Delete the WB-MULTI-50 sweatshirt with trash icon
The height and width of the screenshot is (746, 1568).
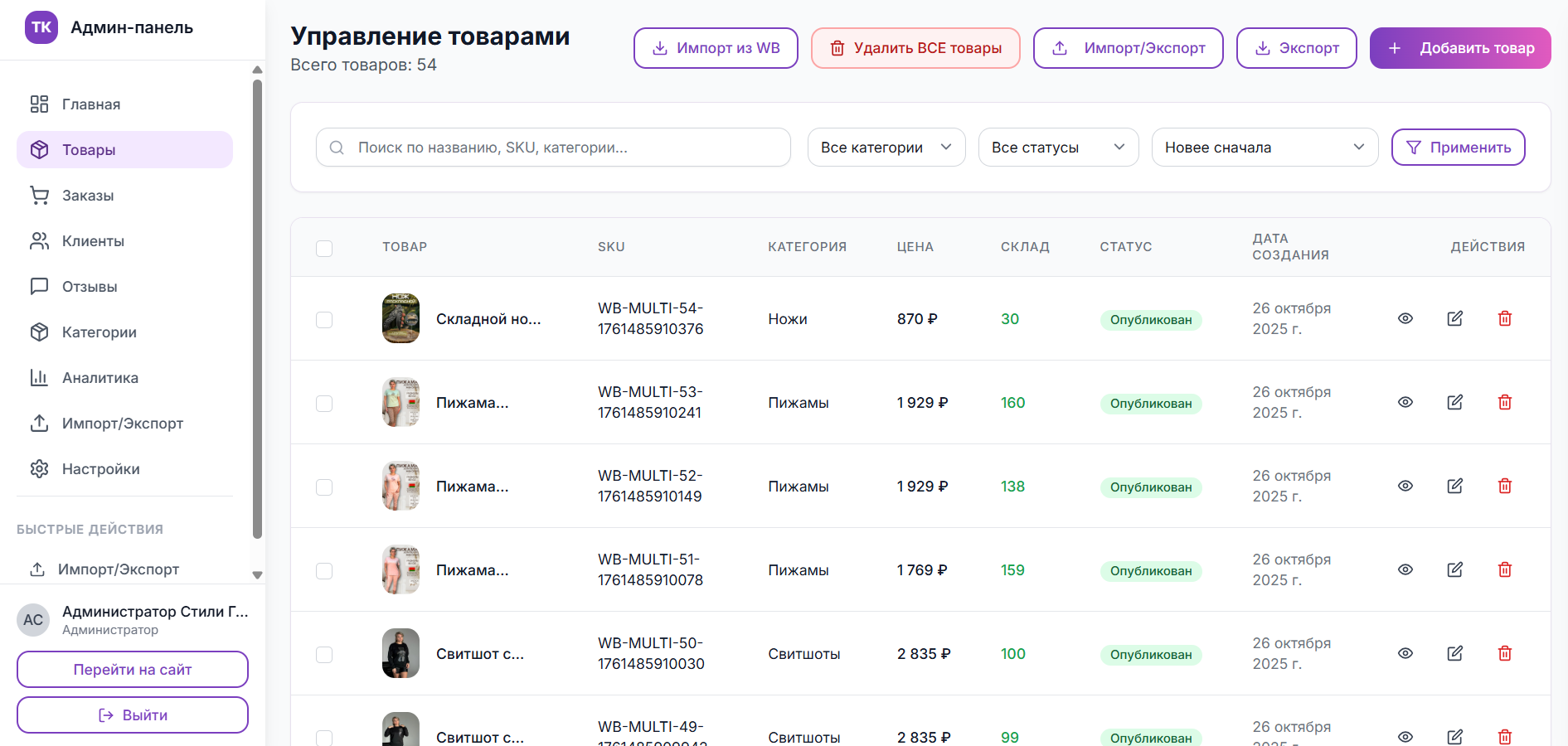pyautogui.click(x=1504, y=654)
